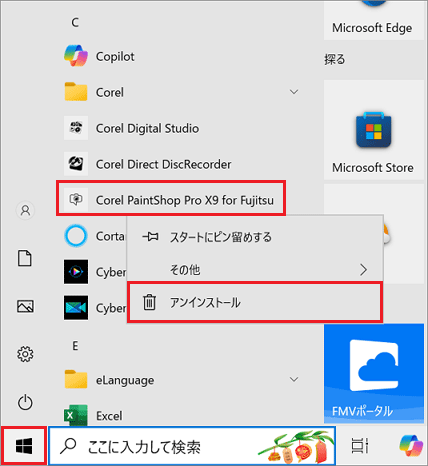Select その他 in the context menu
The image size is (428, 466).
[255, 269]
